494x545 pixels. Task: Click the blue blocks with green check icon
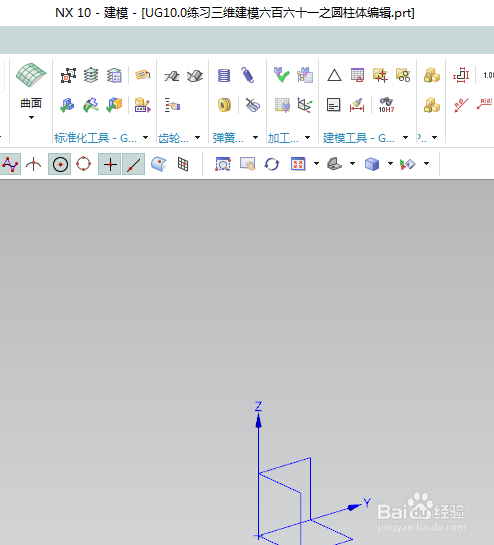point(67,105)
